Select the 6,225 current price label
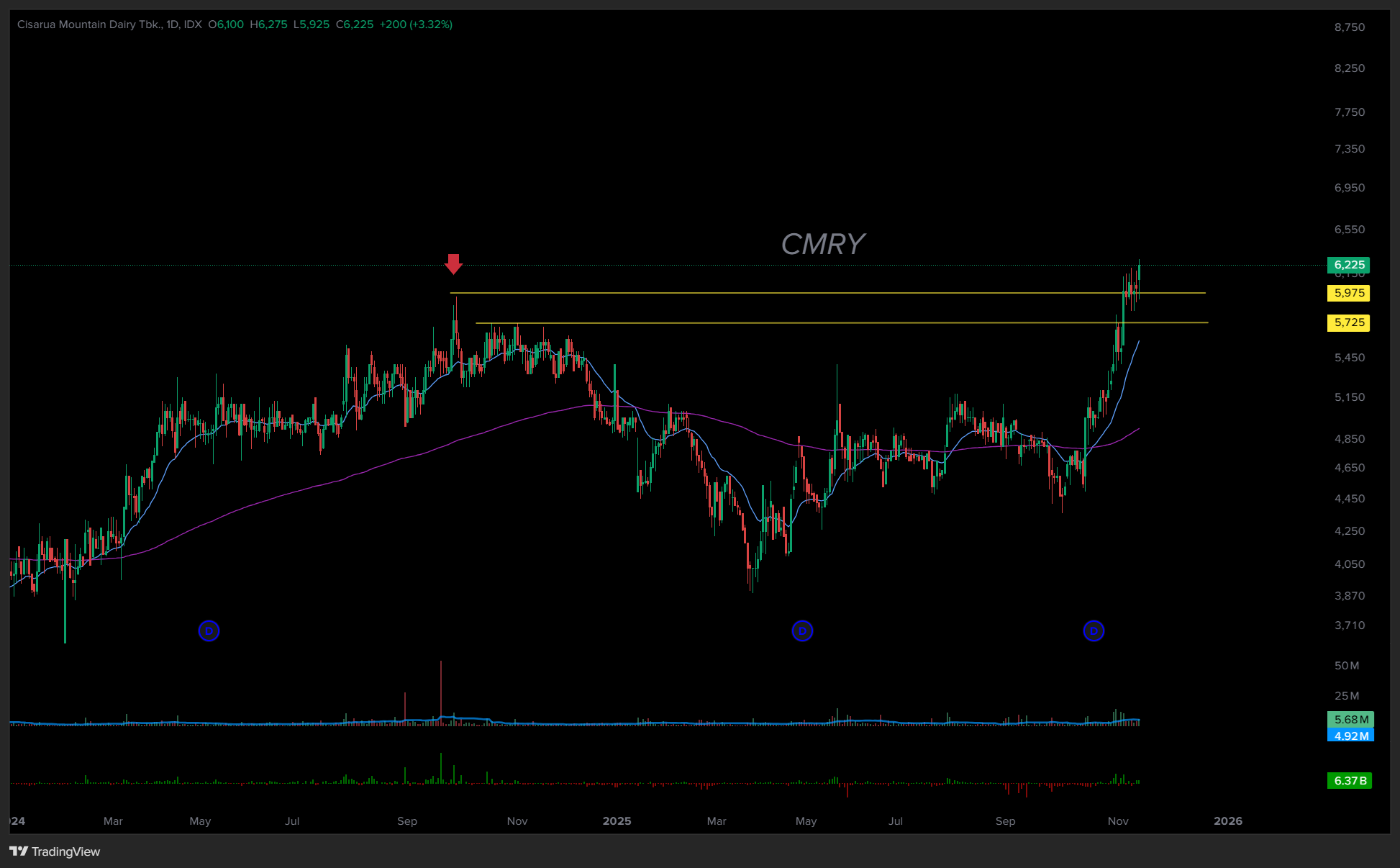The width and height of the screenshot is (1400, 868). point(1348,265)
